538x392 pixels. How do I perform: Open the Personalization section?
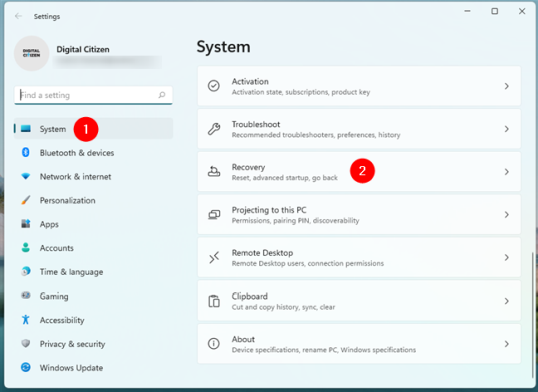coord(93,200)
